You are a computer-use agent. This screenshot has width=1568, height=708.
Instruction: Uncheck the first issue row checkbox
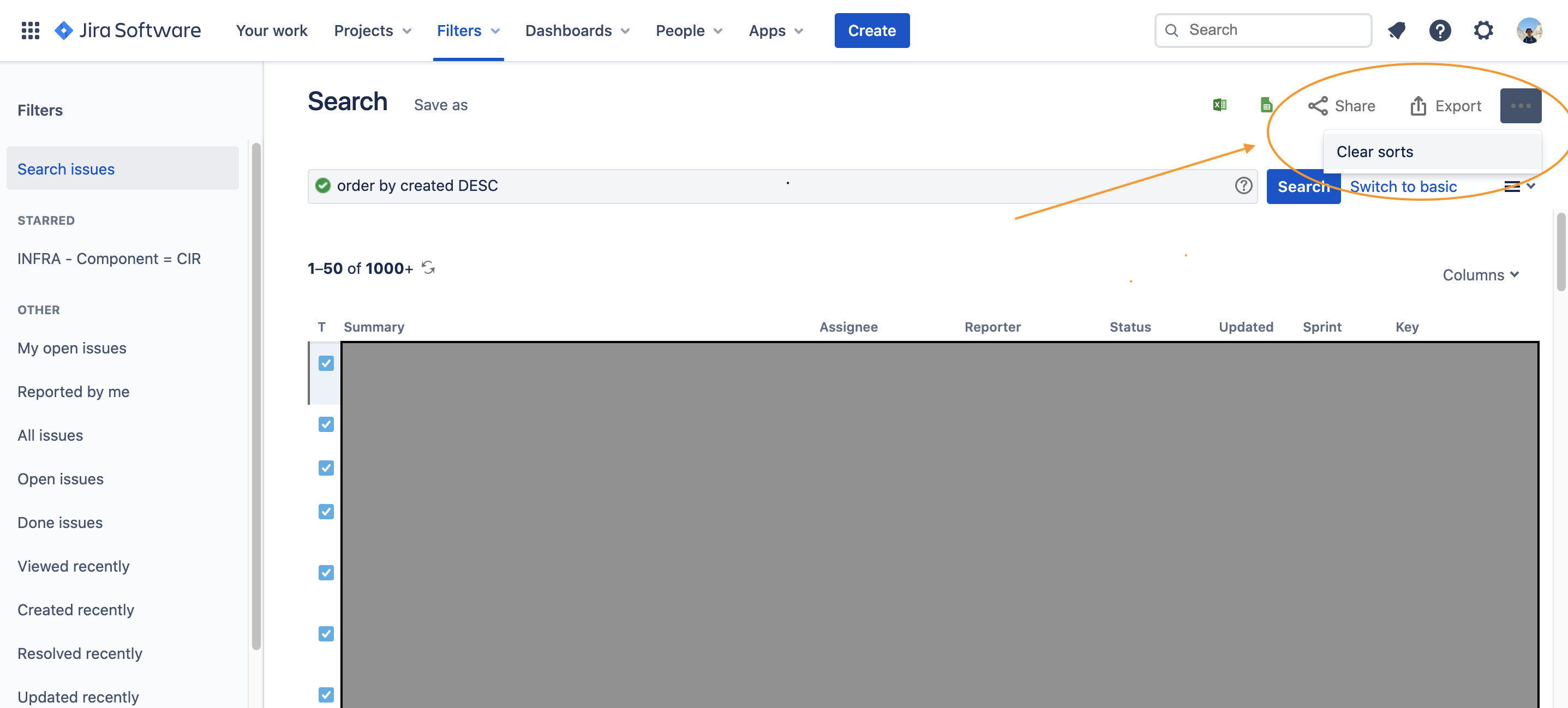(x=326, y=363)
